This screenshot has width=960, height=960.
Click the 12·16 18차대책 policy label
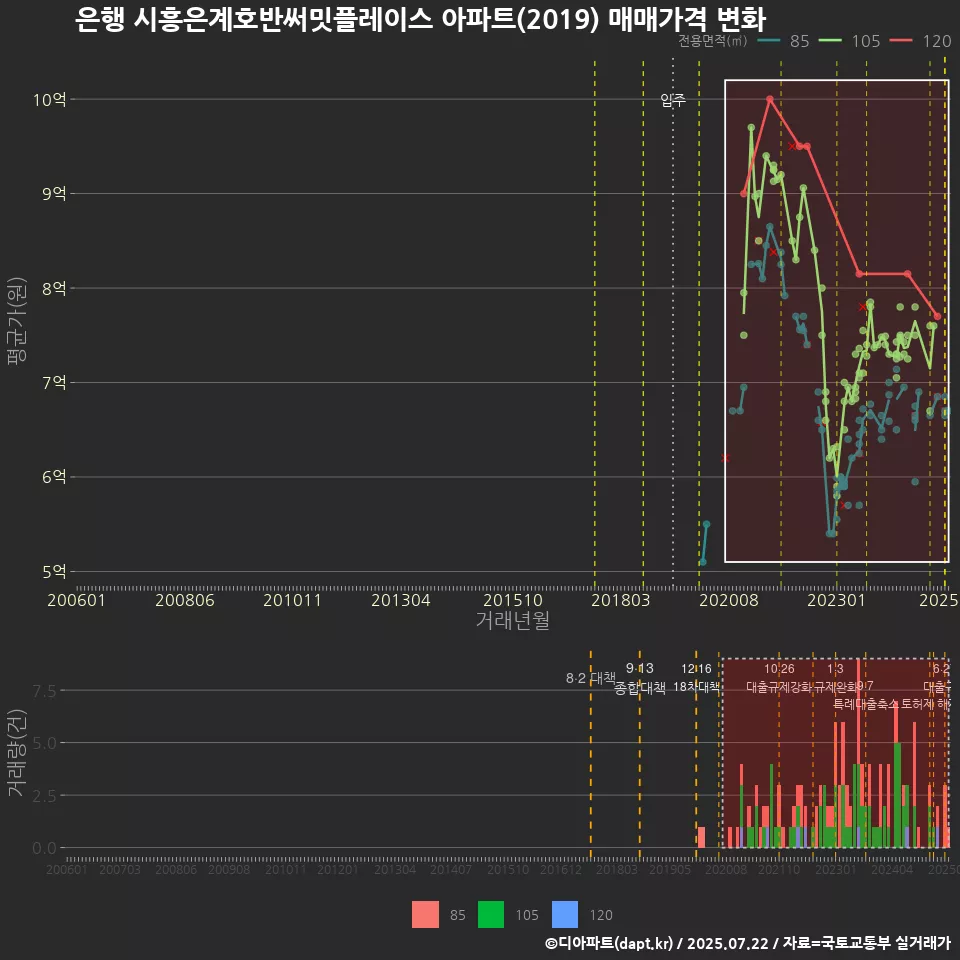696,678
